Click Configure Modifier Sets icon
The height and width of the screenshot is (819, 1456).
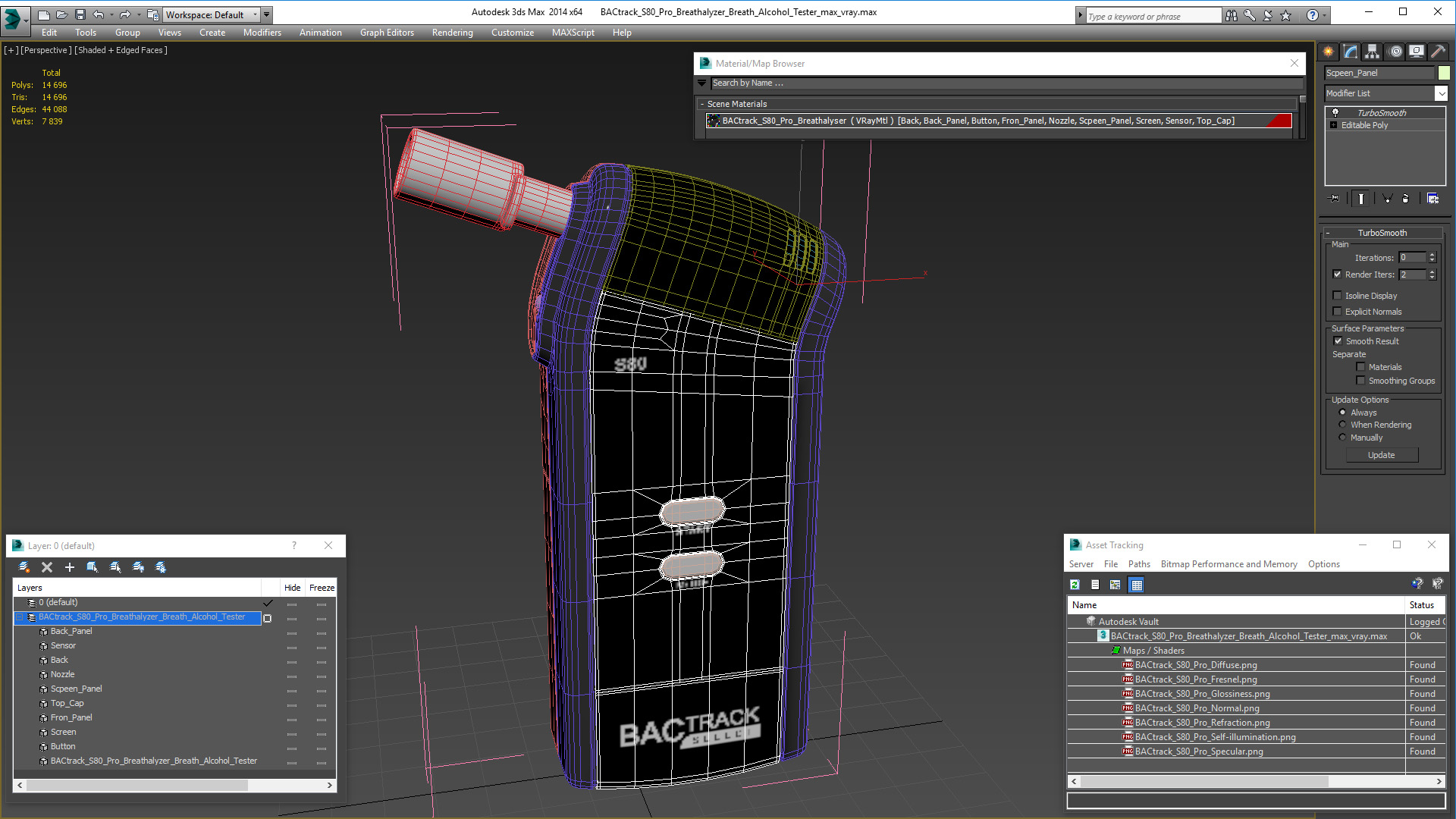1432,199
